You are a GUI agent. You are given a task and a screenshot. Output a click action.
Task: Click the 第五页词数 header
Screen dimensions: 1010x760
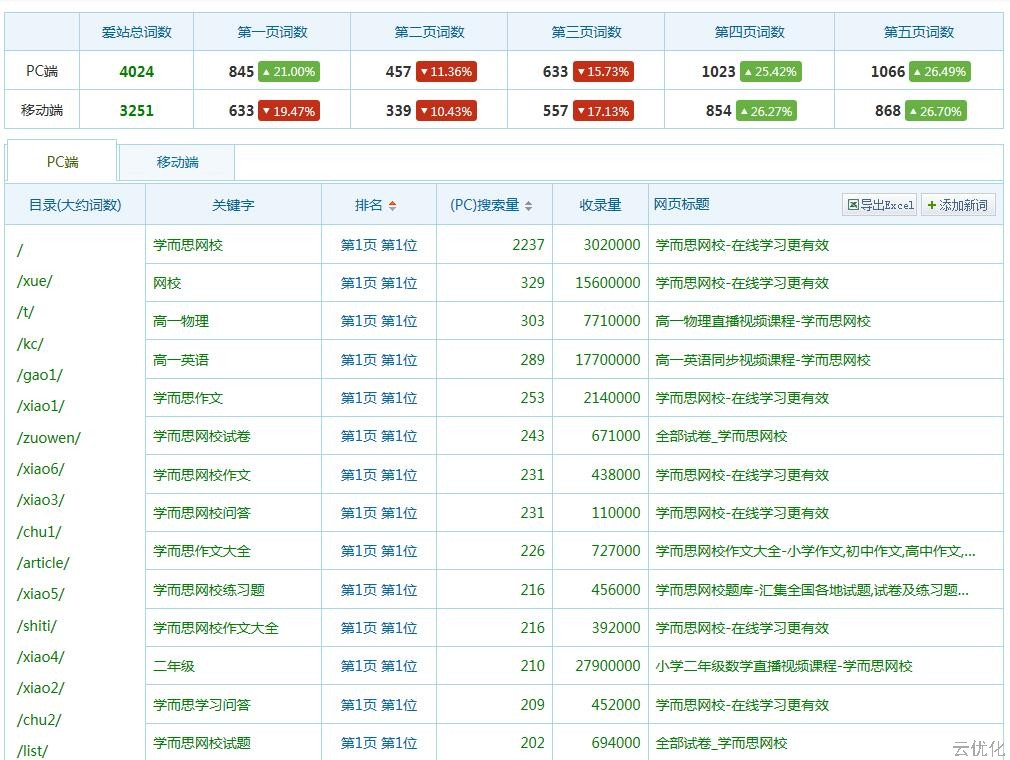point(919,32)
